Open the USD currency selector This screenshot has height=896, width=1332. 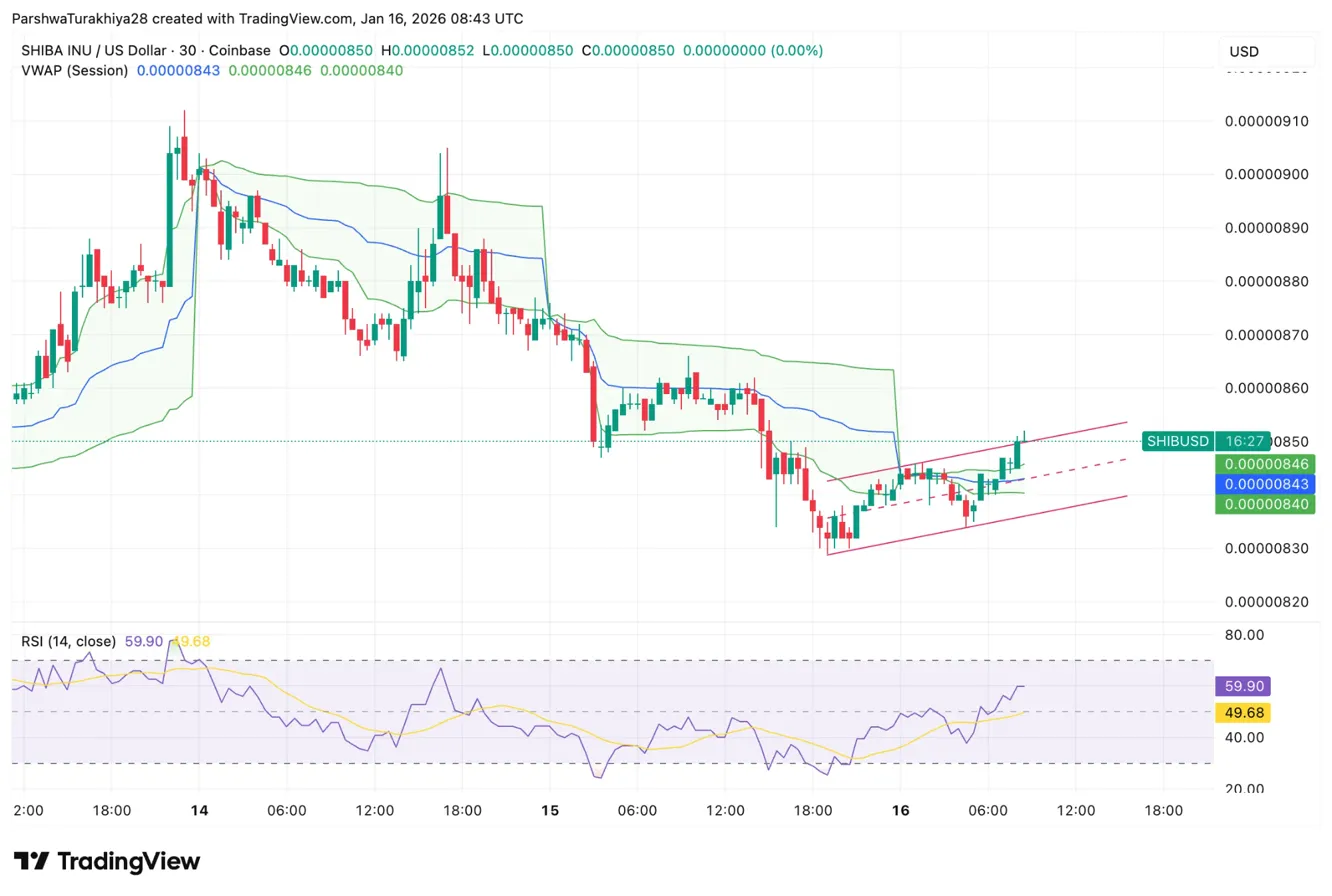point(1243,51)
